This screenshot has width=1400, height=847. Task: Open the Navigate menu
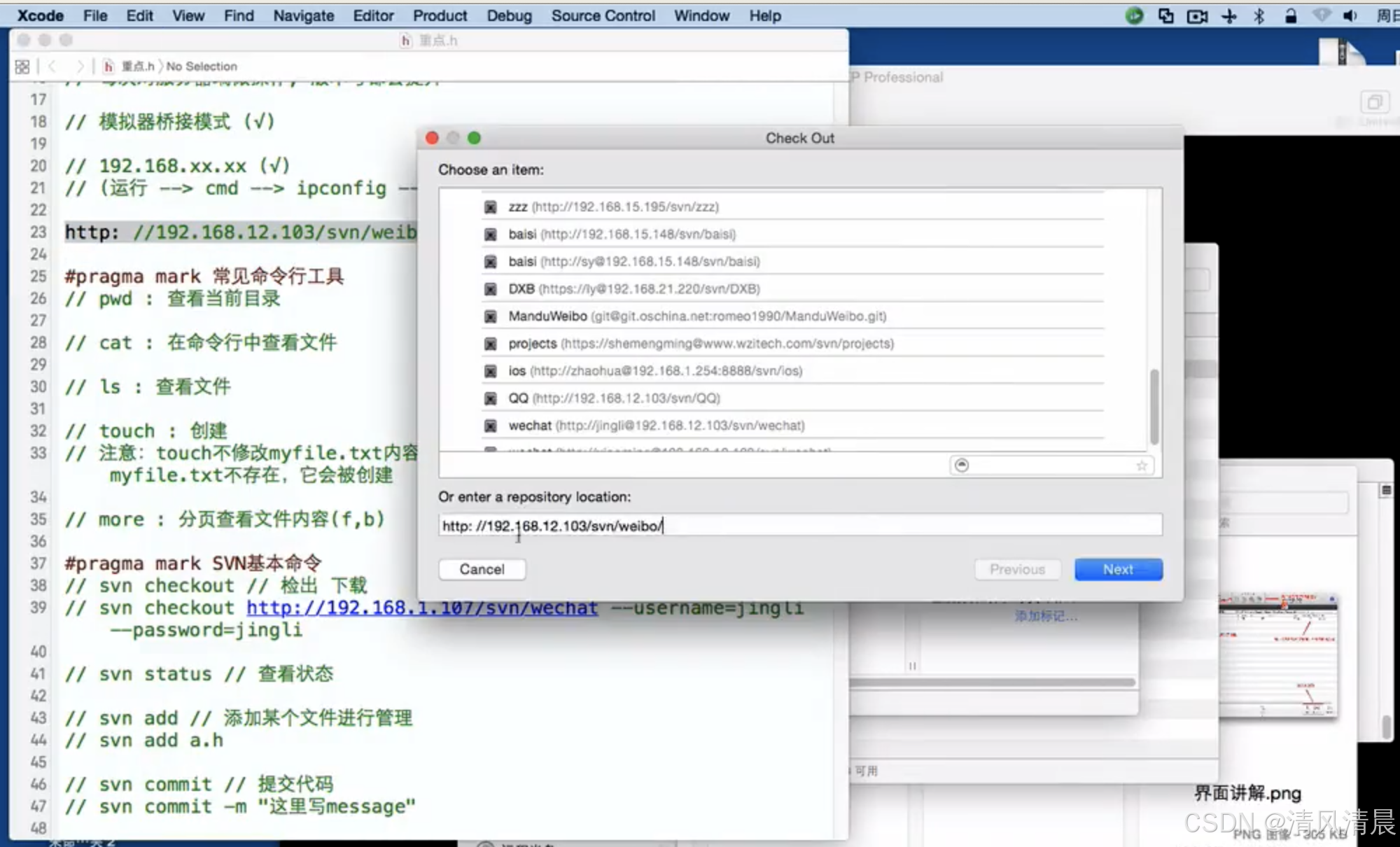[303, 15]
